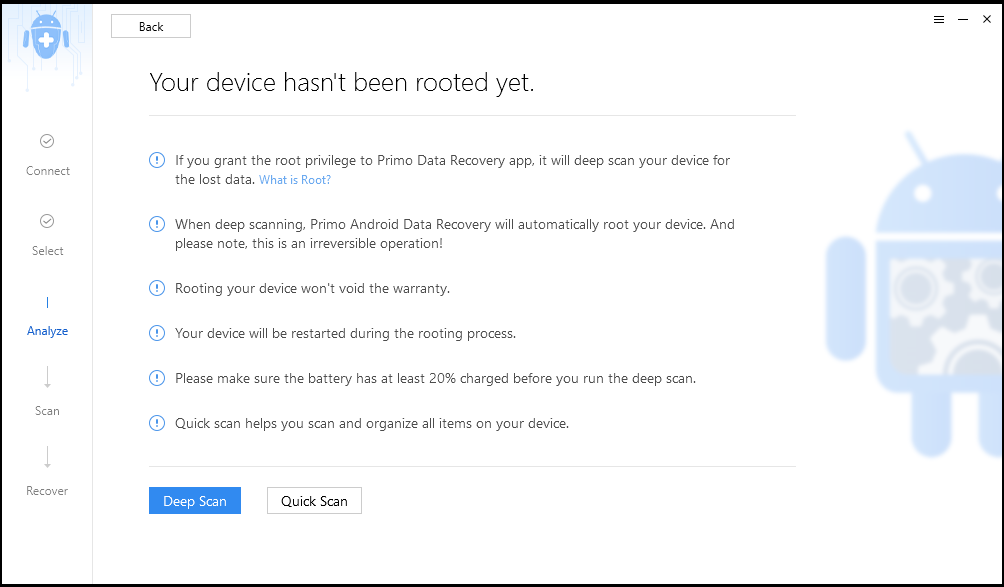The image size is (1004, 587).
Task: Click info icon beside root privilege note
Action: point(157,160)
